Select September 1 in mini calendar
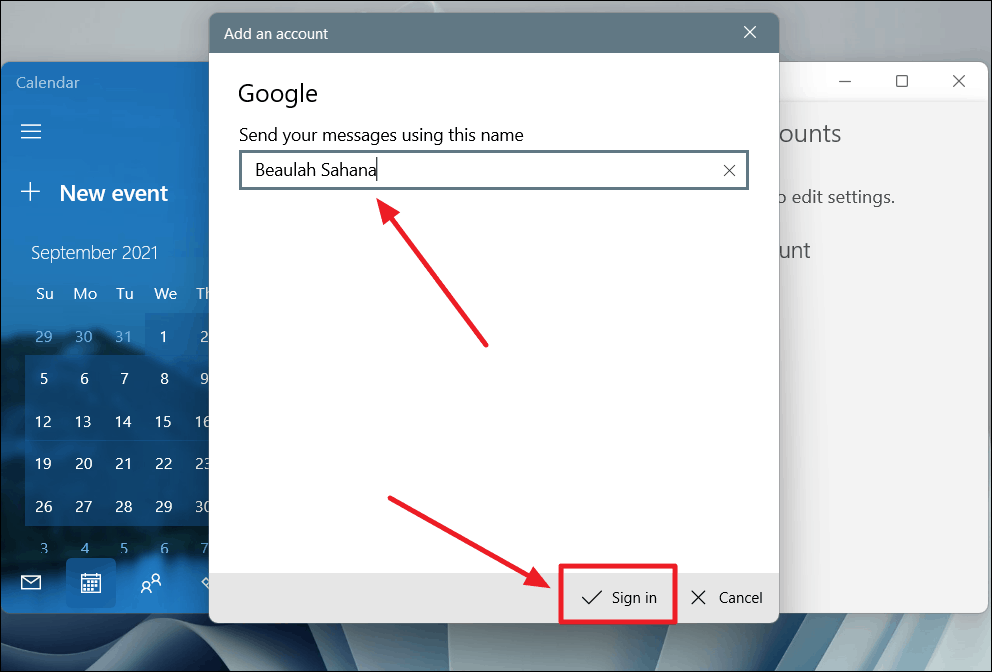 point(163,336)
